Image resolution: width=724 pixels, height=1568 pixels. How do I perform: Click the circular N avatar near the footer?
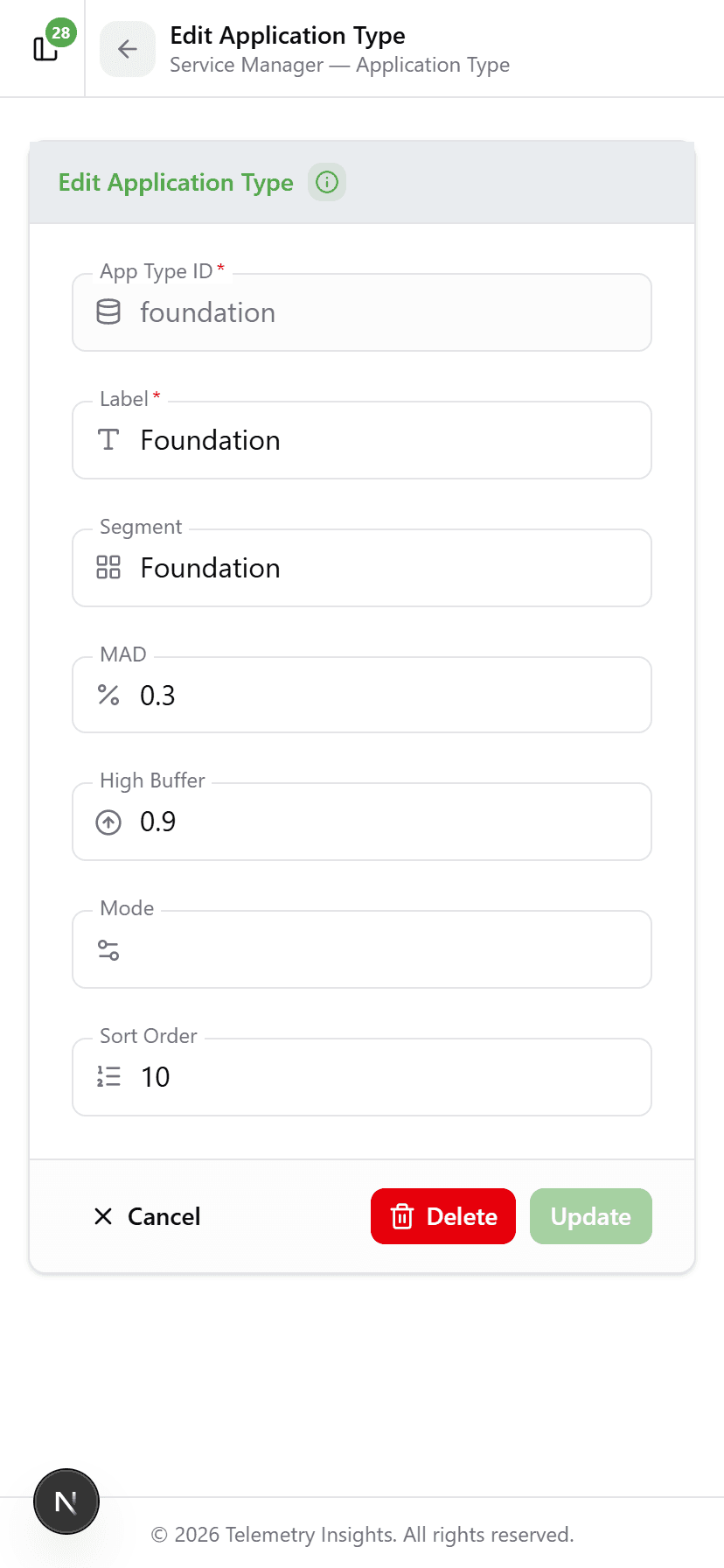66,1501
